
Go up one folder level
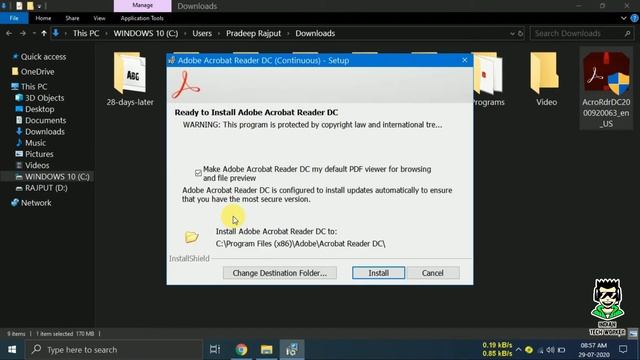click(x=44, y=33)
